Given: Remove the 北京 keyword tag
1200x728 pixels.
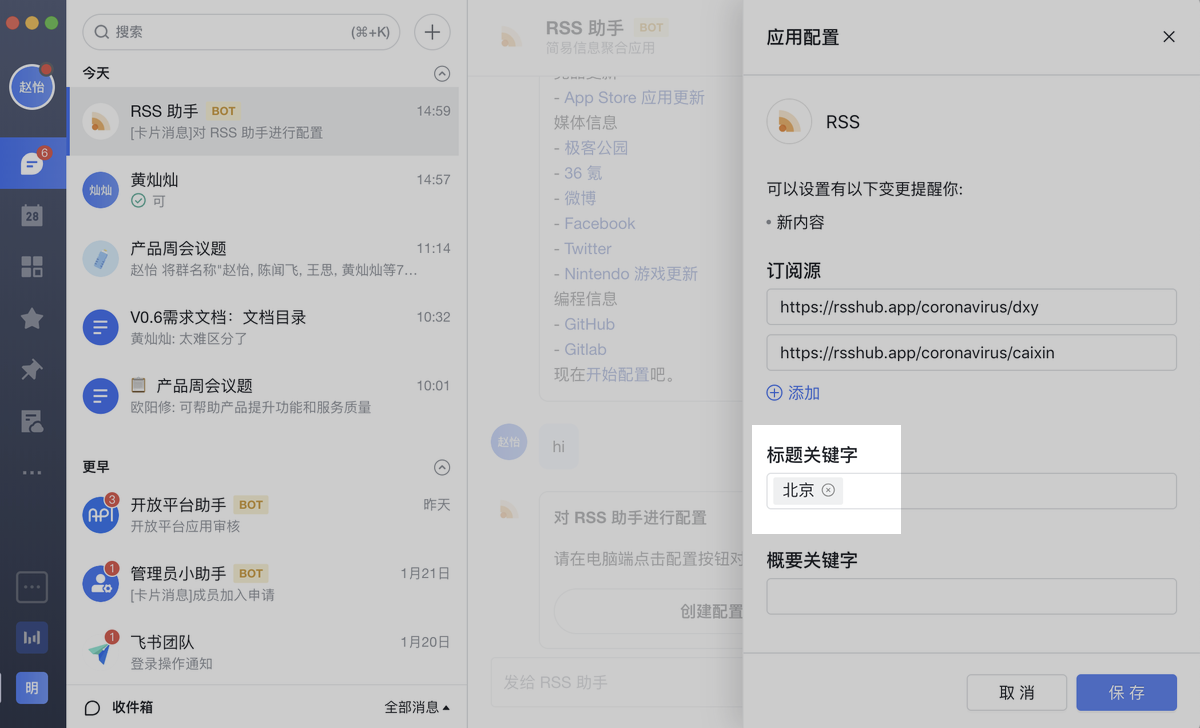Looking at the screenshot, I should pyautogui.click(x=828, y=490).
